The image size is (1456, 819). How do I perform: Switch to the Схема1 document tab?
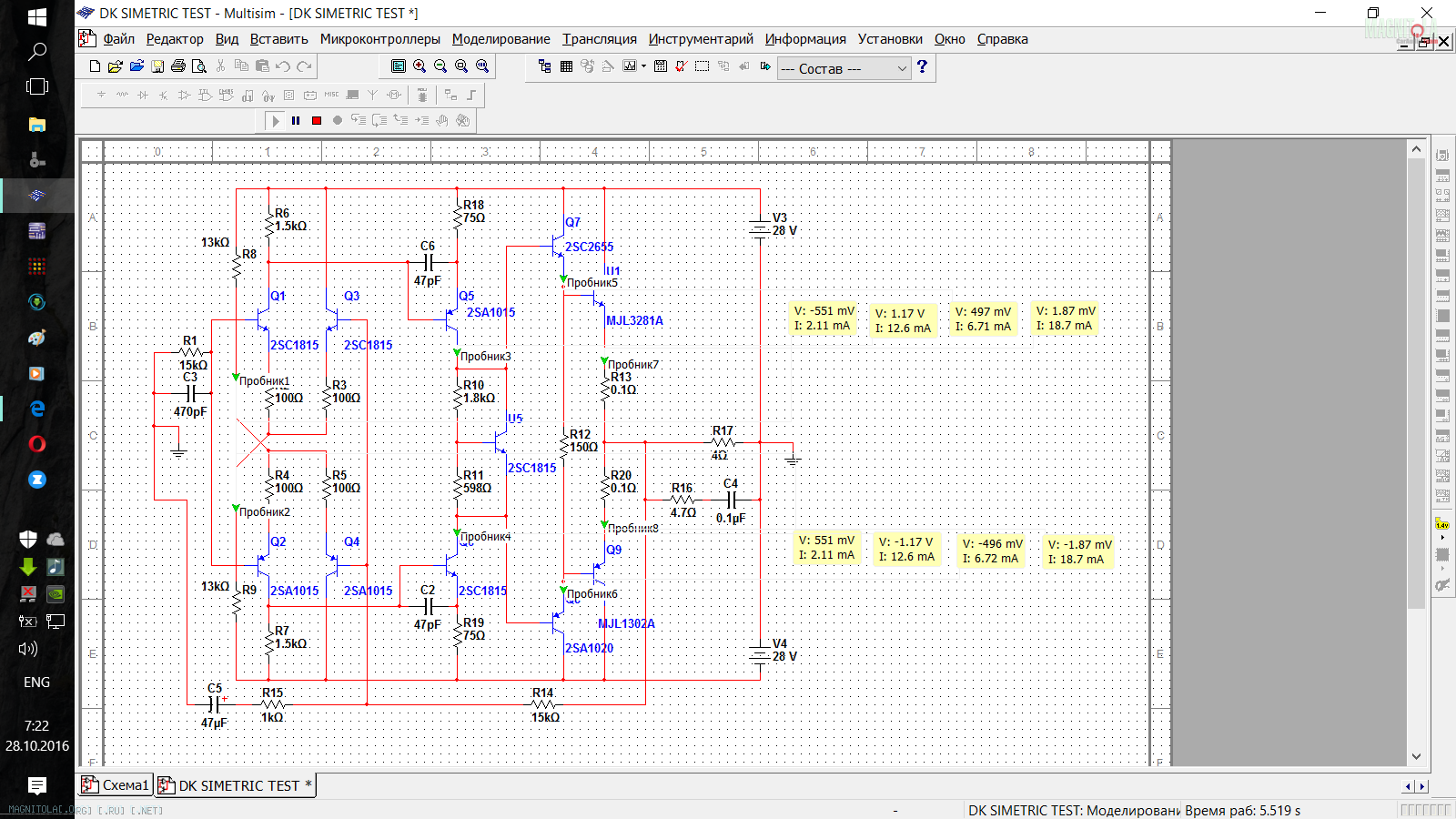point(116,785)
